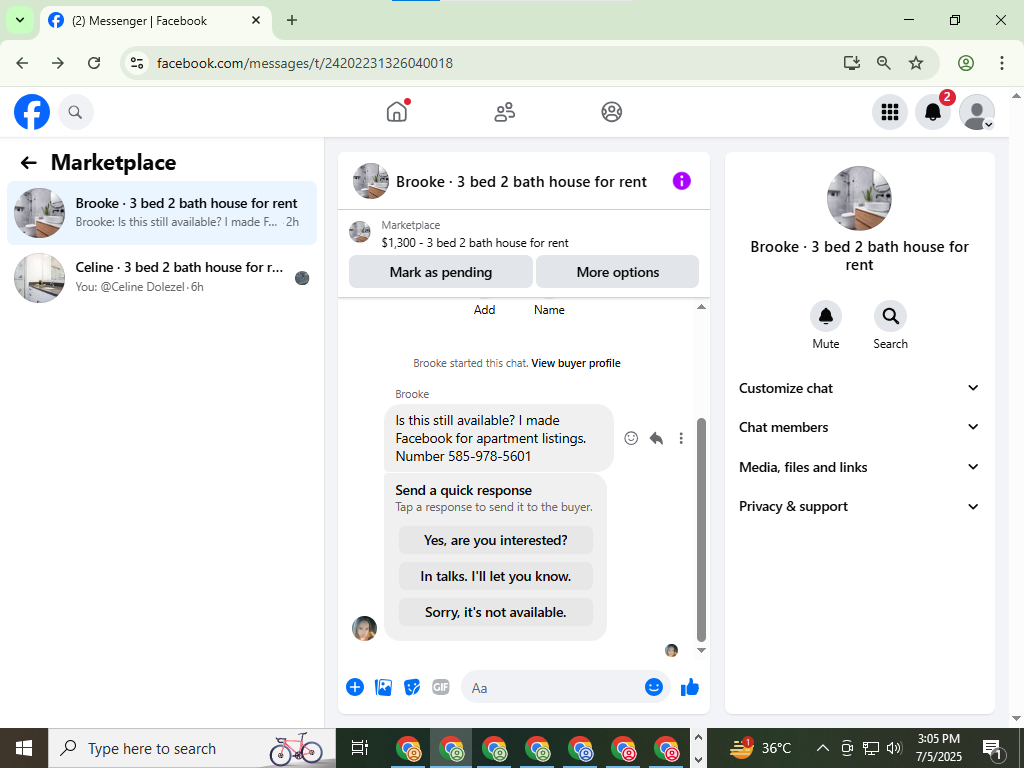Open account profile avatar menu
This screenshot has height=768, width=1024.
coord(977,112)
